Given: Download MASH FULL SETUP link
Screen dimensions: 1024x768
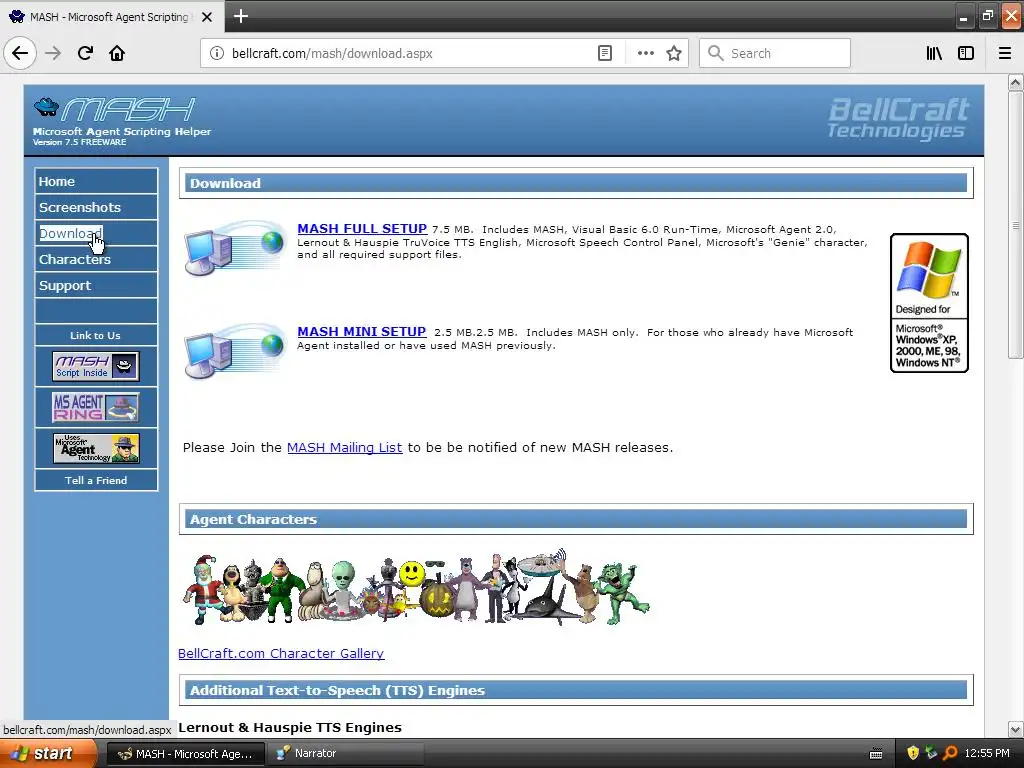Looking at the screenshot, I should (362, 229).
